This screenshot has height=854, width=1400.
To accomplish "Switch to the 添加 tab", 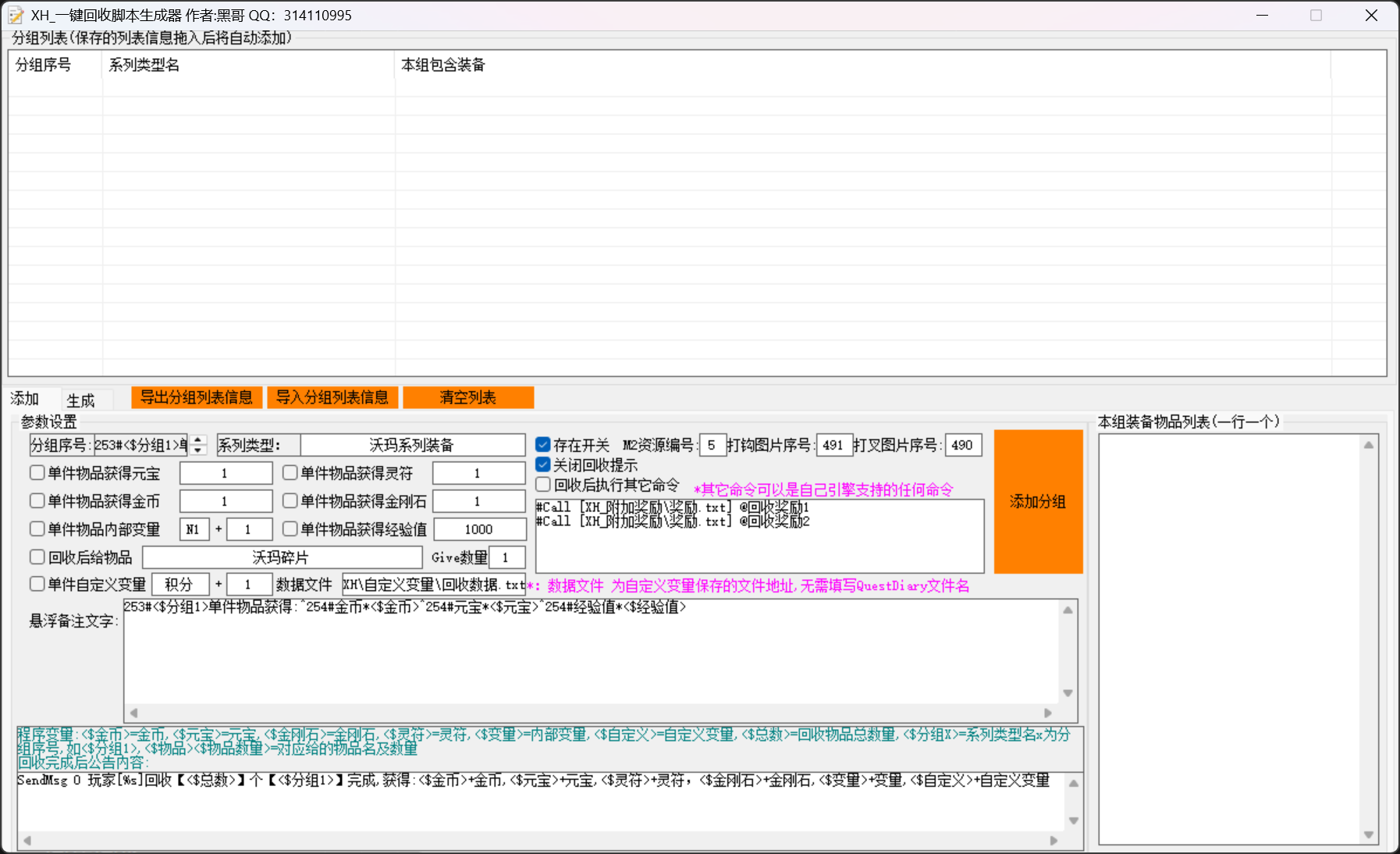I will 26,399.
